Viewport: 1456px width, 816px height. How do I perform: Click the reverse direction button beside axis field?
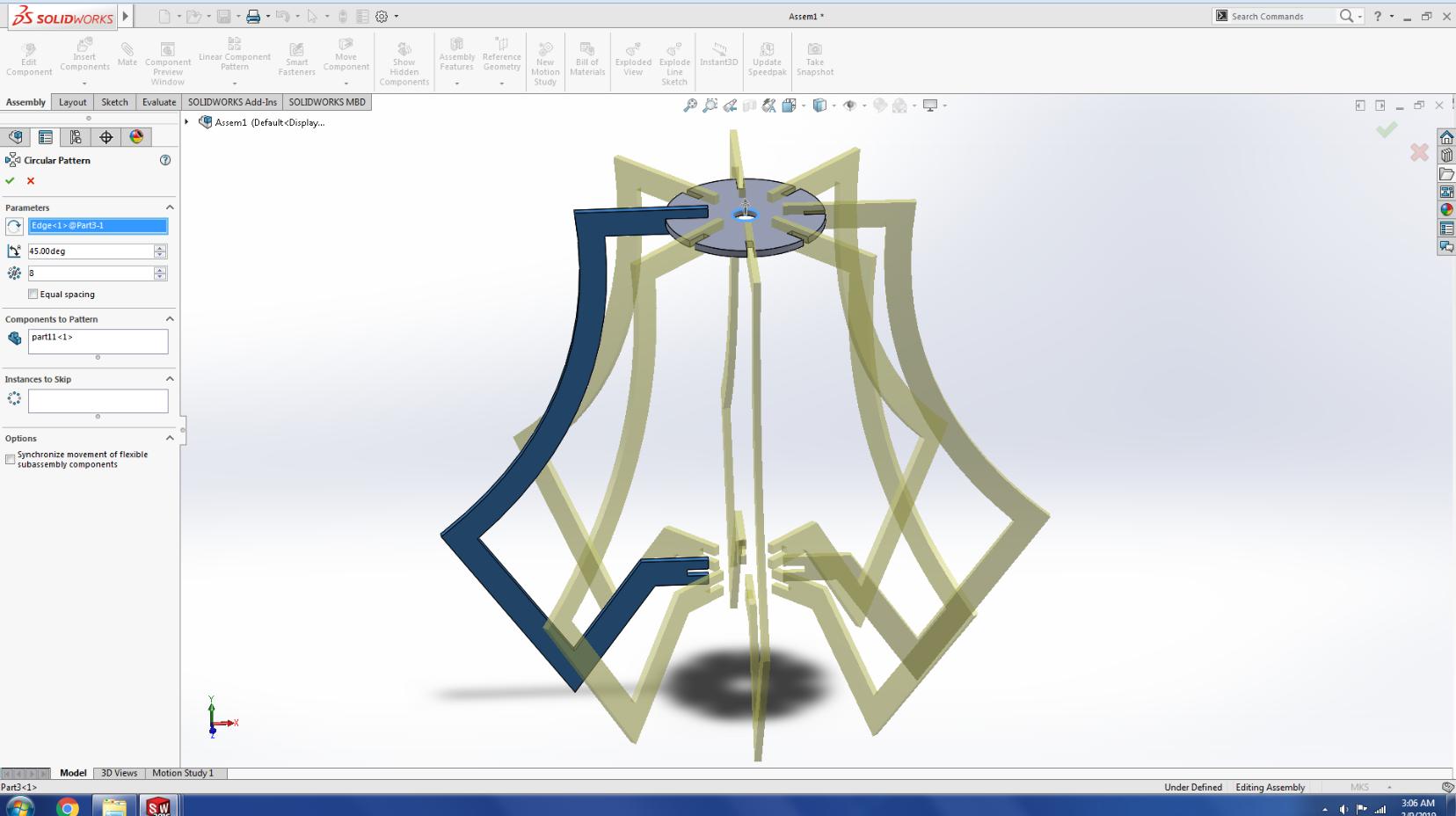point(14,226)
